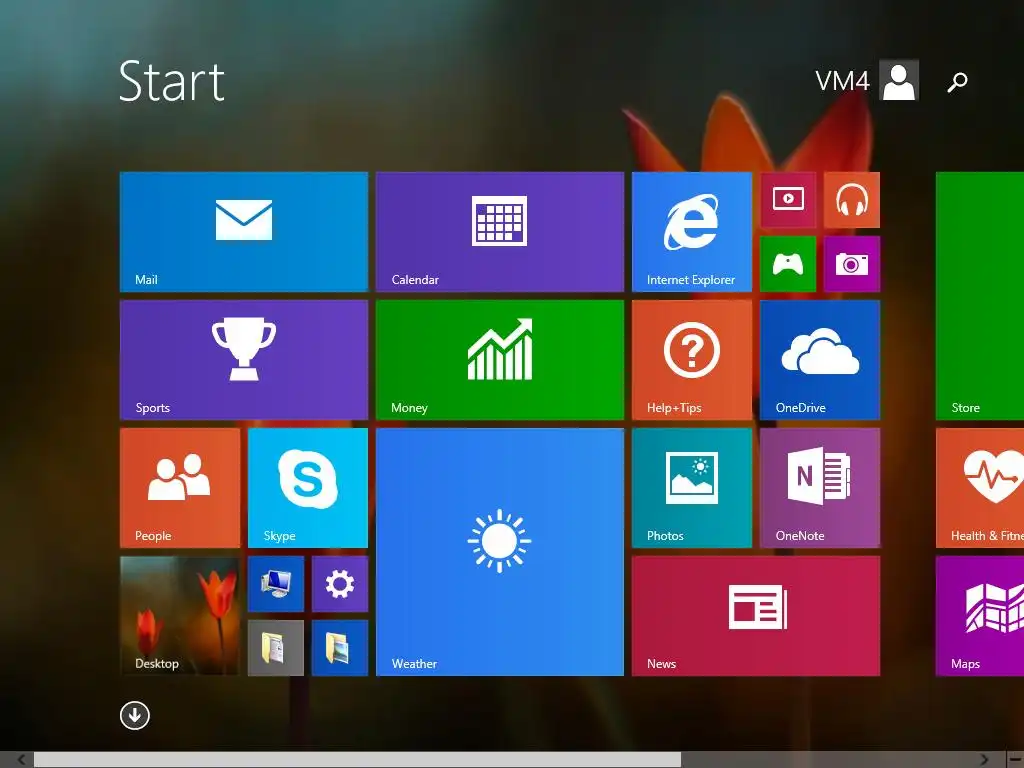This screenshot has width=1024, height=768.
Task: Open the People tile
Action: pyautogui.click(x=180, y=488)
